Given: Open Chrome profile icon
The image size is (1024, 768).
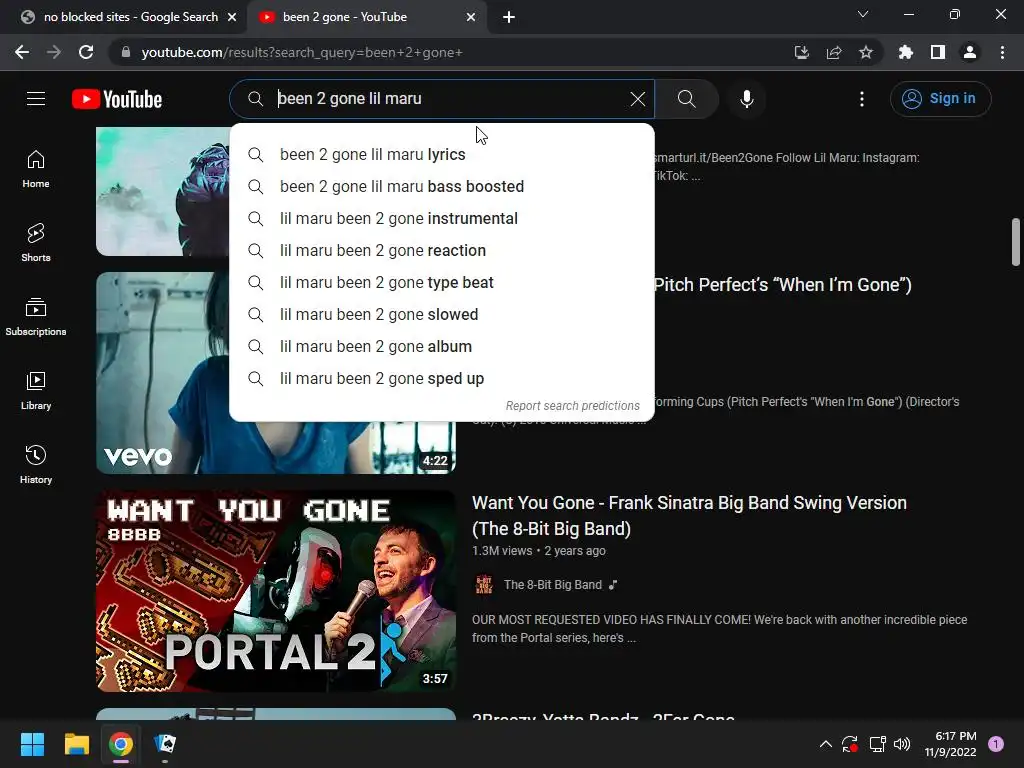Looking at the screenshot, I should [970, 52].
